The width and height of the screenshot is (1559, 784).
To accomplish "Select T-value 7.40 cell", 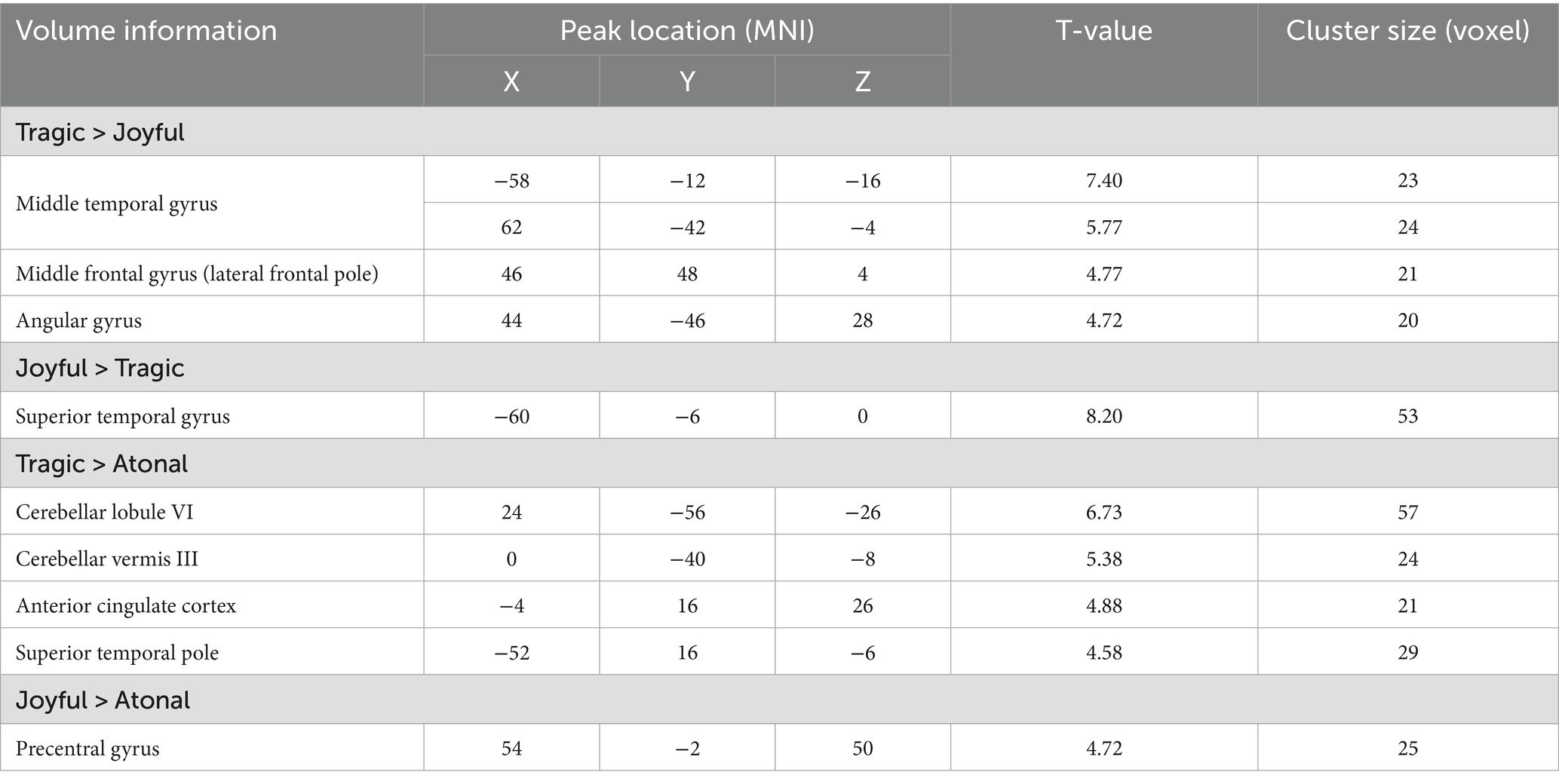I will click(x=1103, y=180).
